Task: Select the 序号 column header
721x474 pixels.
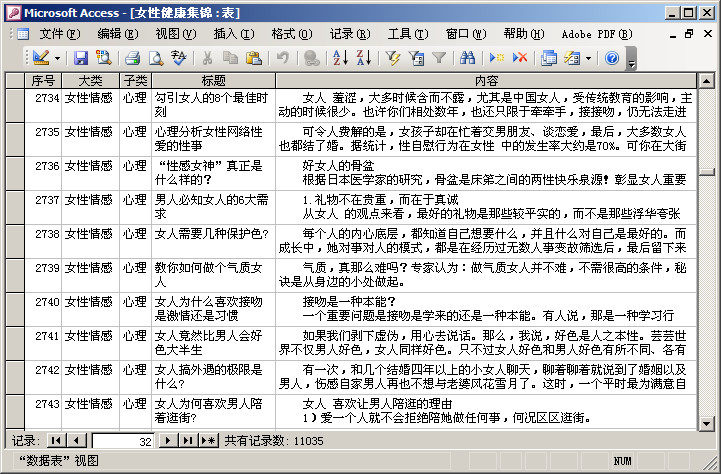Action: (x=43, y=81)
